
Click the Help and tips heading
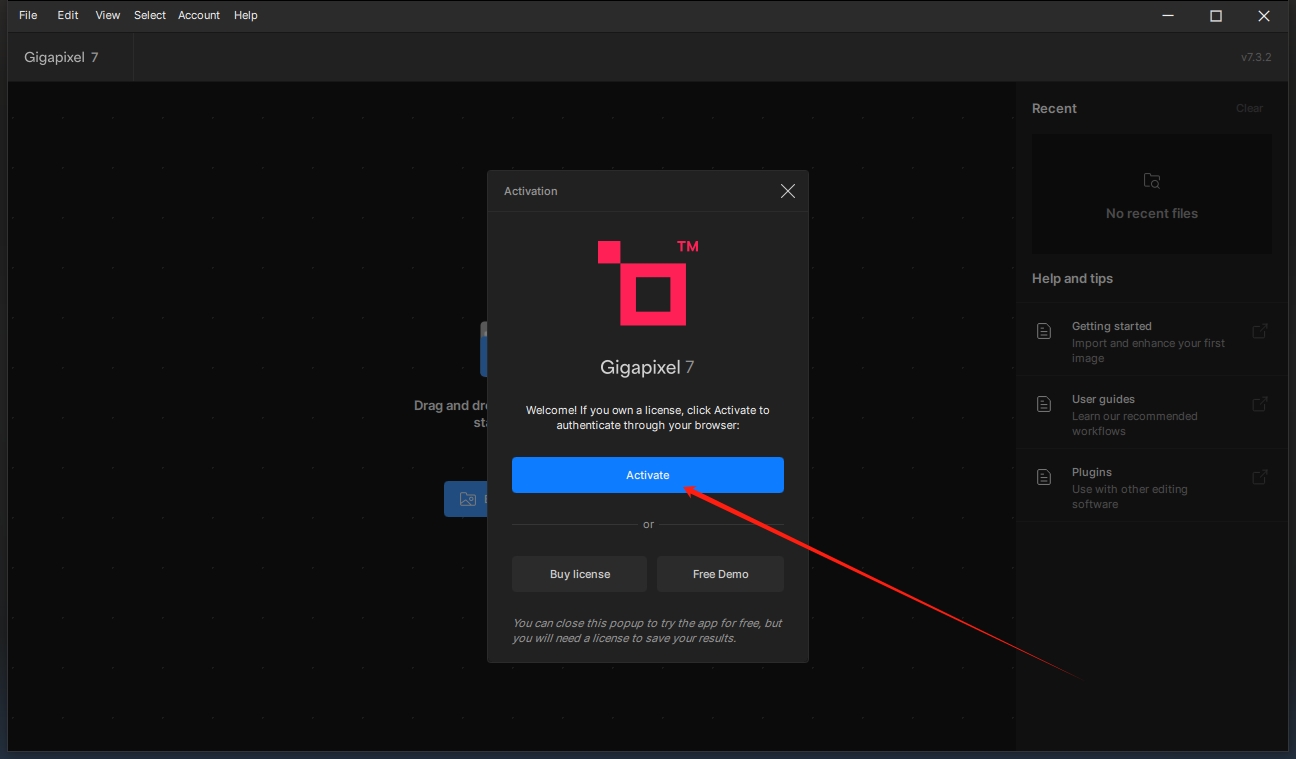click(1072, 278)
